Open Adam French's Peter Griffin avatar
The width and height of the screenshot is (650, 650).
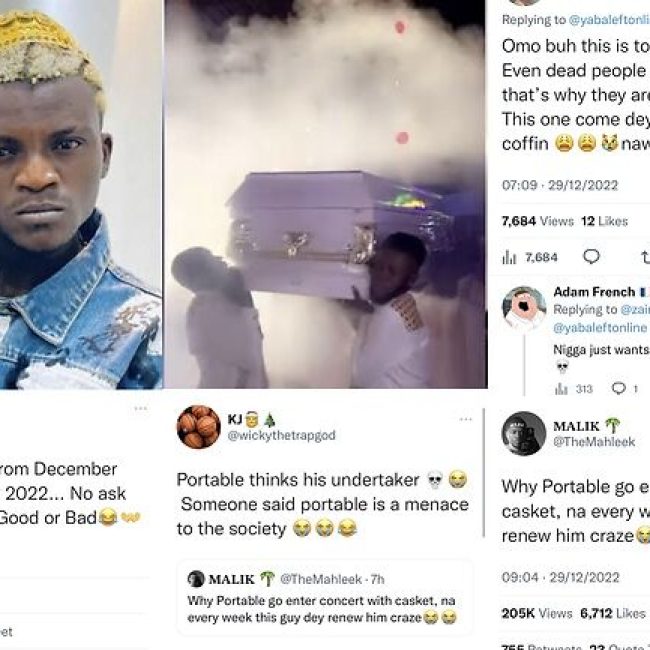(x=524, y=308)
